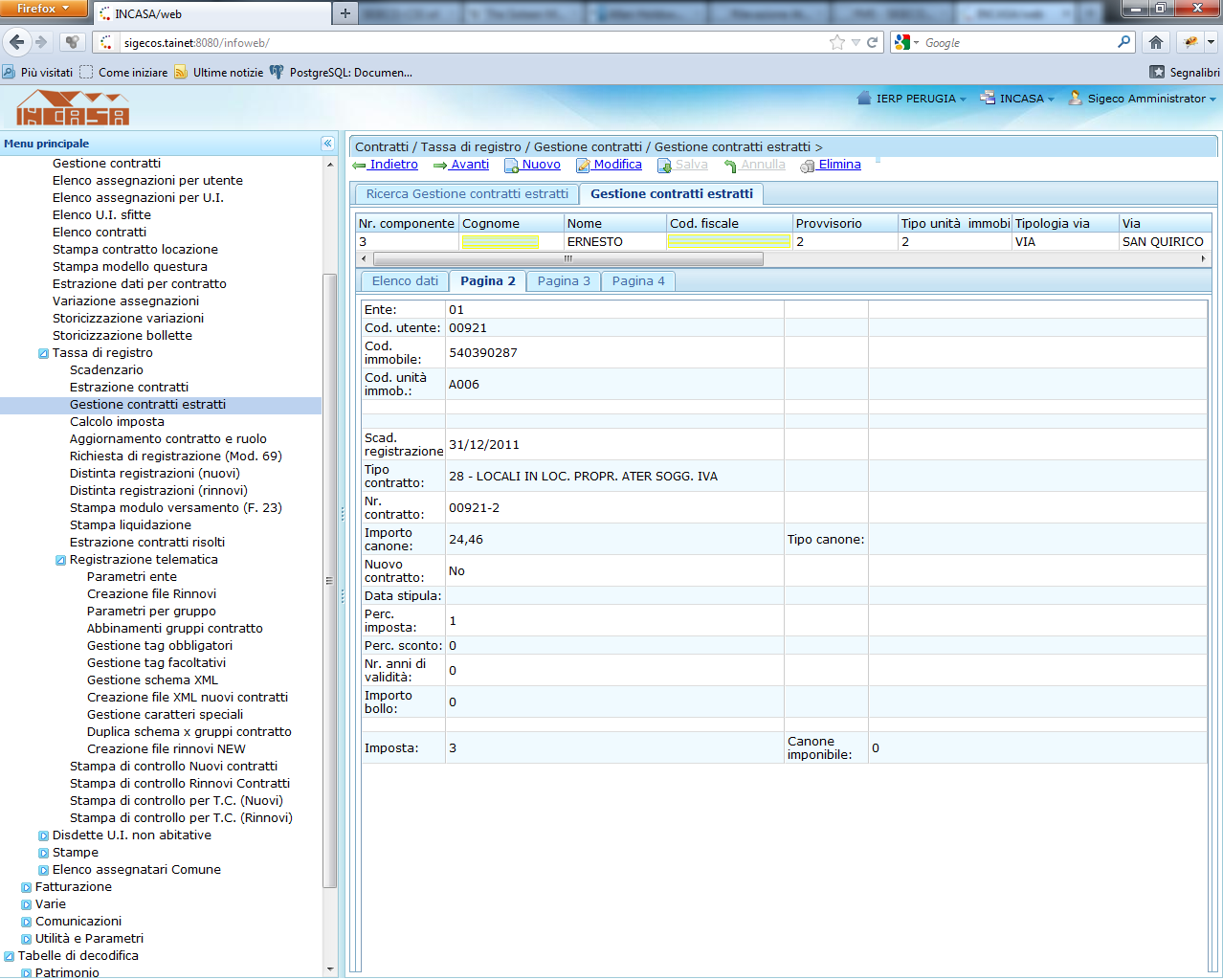Select the INCASA/web browser tab
Screen dimensions: 1223x980
click(211, 13)
